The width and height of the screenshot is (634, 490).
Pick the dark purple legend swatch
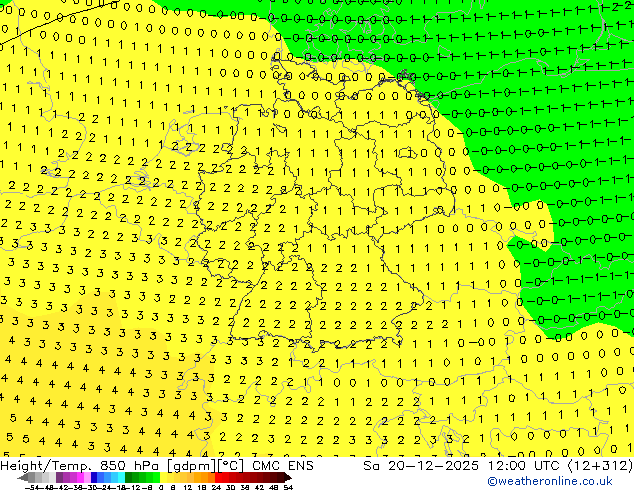click(x=59, y=478)
